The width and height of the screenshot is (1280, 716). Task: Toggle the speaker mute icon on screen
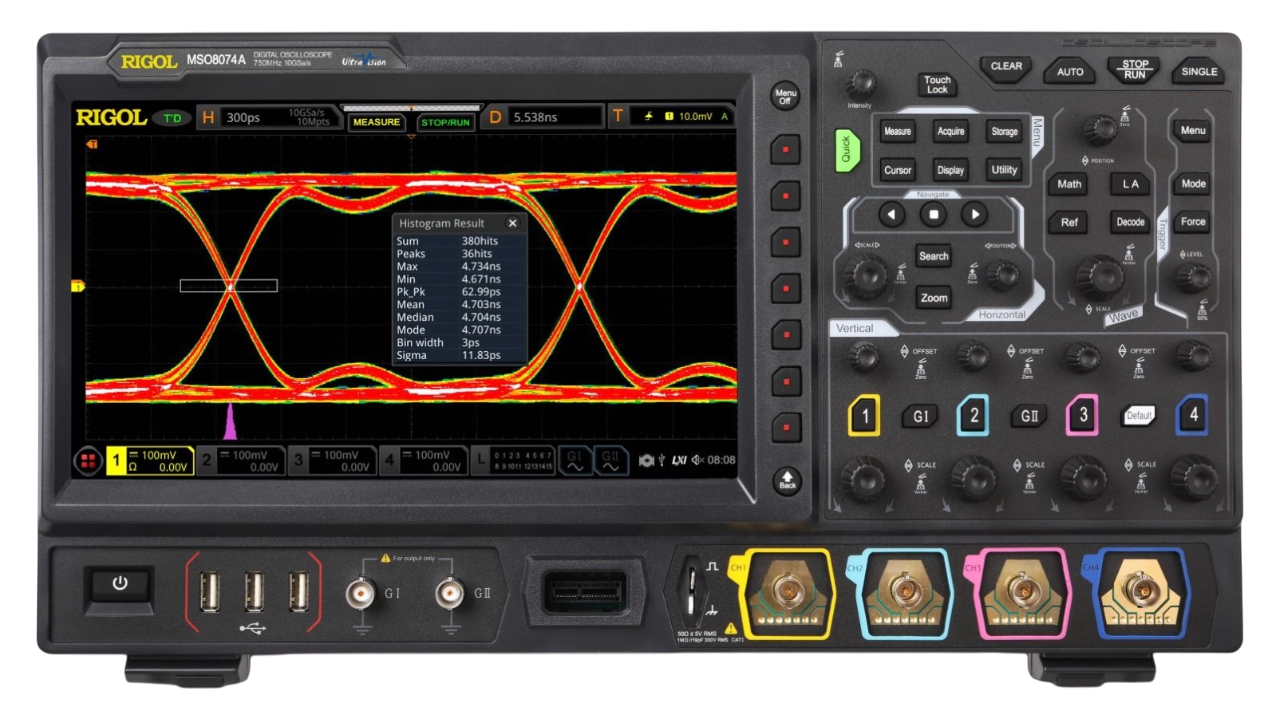697,460
